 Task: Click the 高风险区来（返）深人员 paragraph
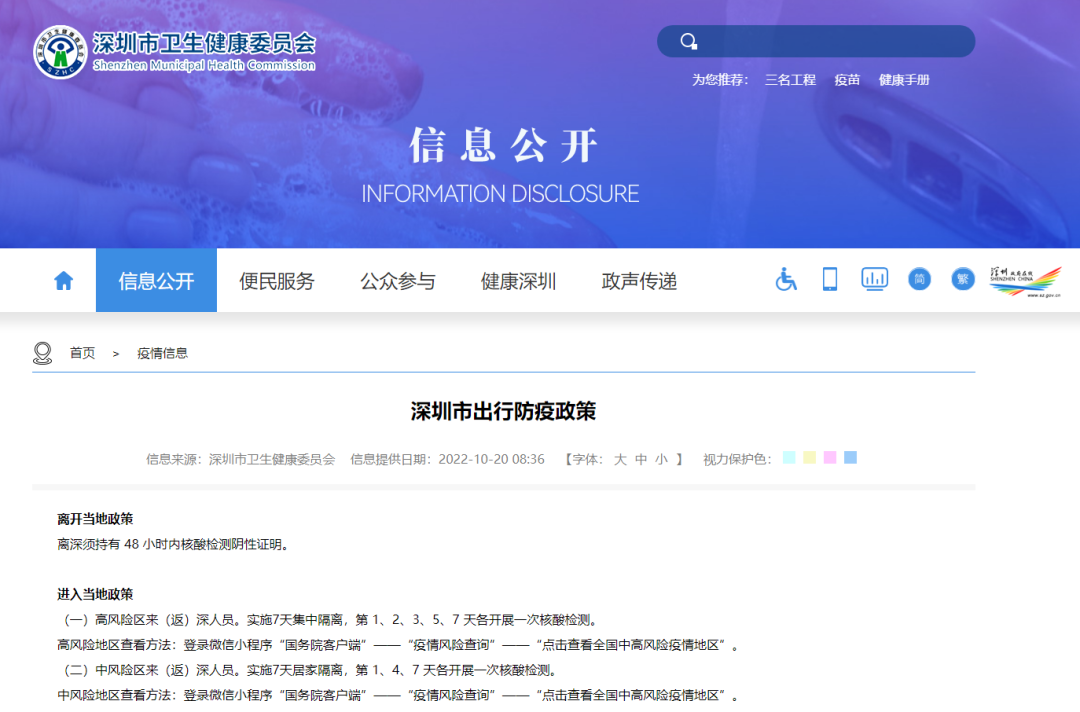(x=330, y=620)
